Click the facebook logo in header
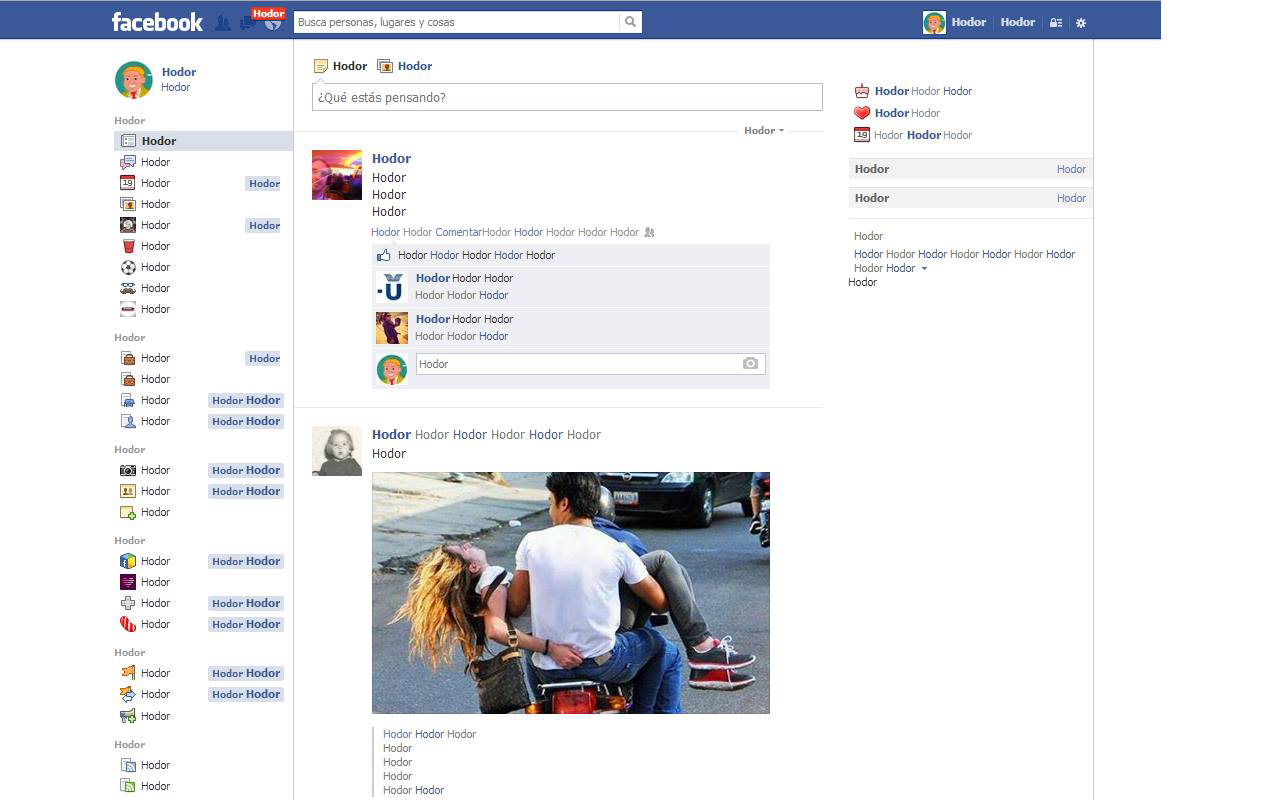The image size is (1280, 800). point(157,22)
